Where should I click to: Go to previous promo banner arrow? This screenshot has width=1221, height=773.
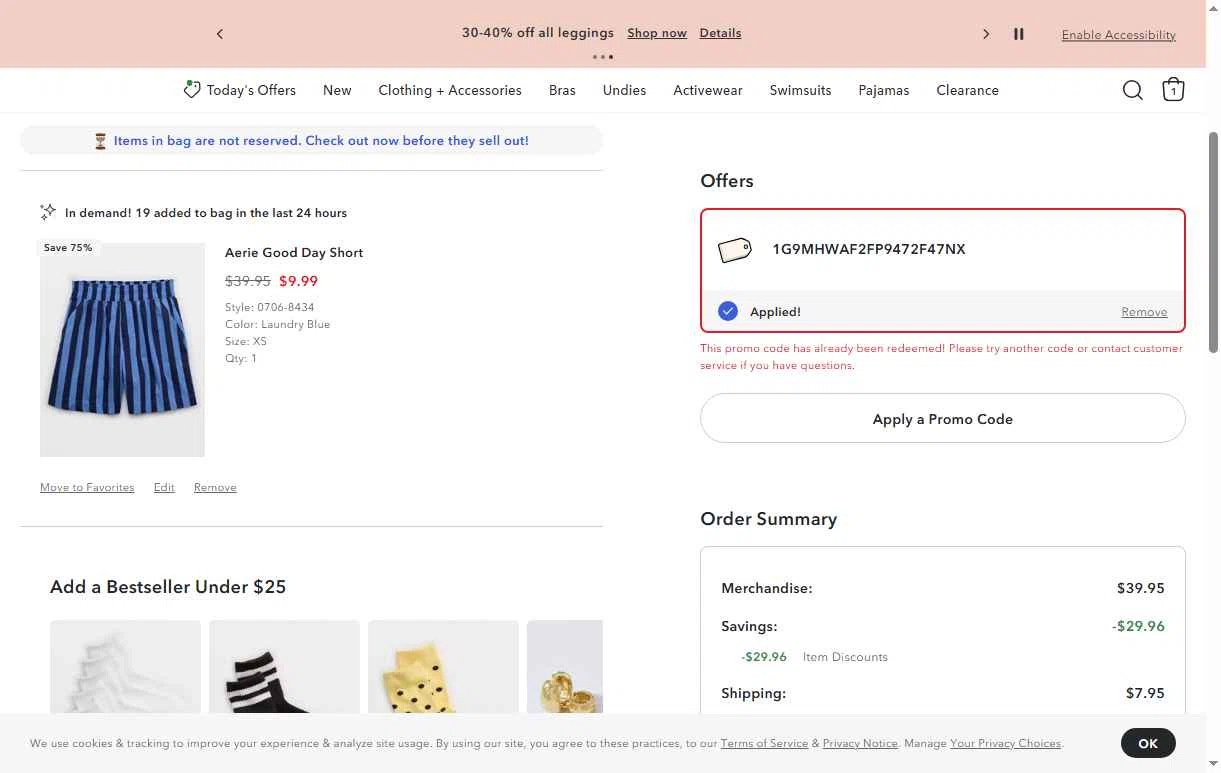pos(220,34)
